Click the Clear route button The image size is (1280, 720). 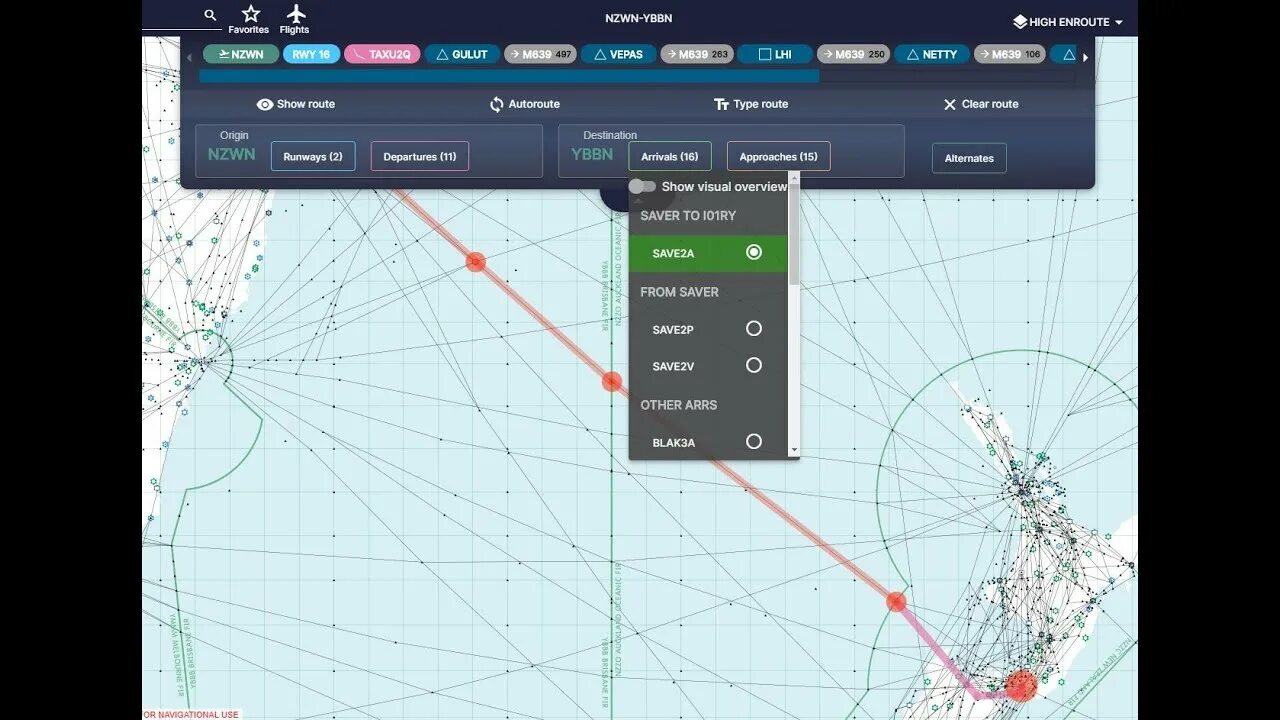point(980,104)
